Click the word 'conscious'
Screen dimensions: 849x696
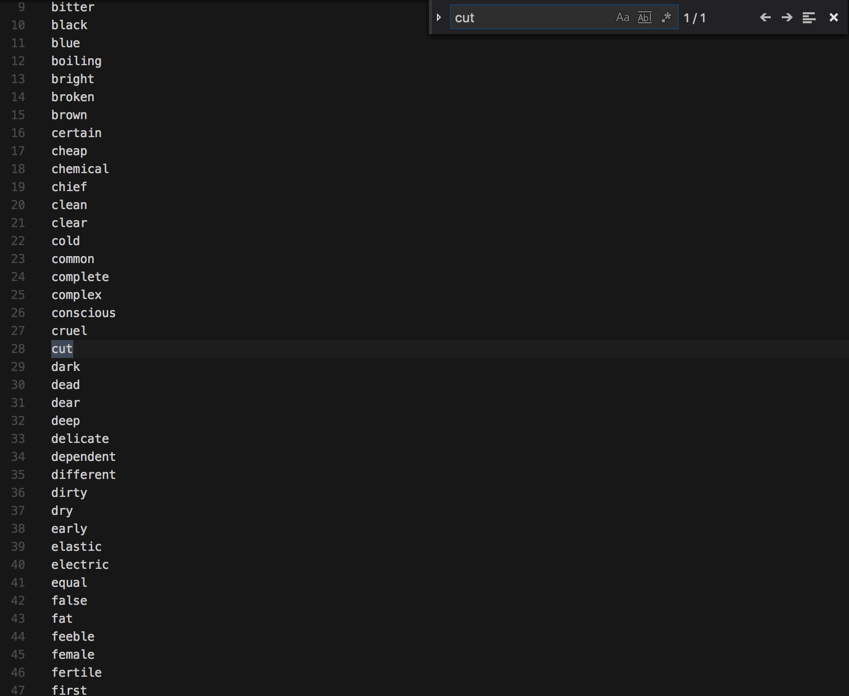tap(83, 313)
